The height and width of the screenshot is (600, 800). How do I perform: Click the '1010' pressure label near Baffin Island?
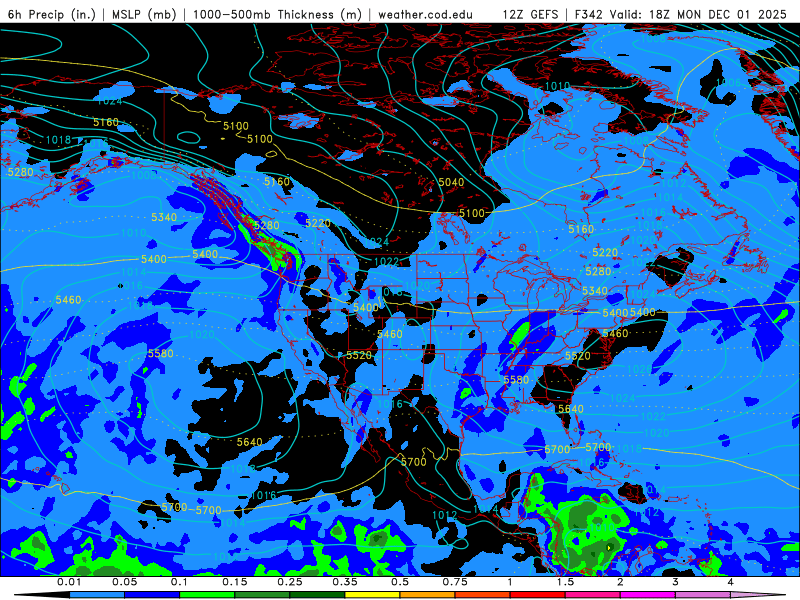coord(558,86)
